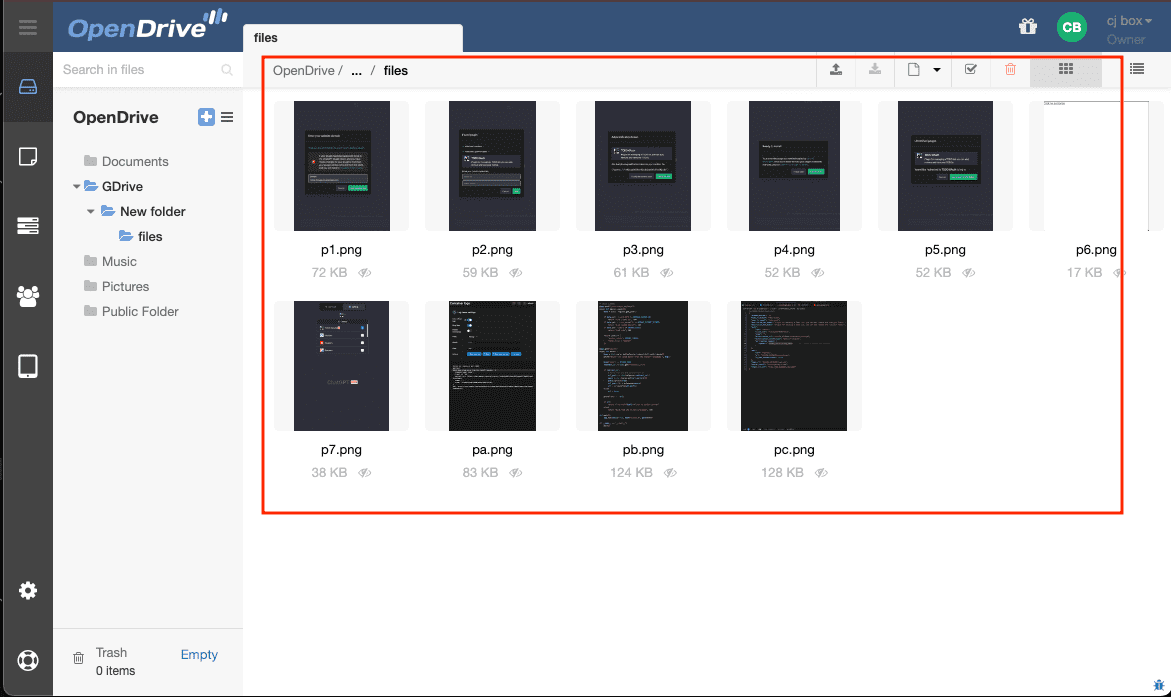1171x697 pixels.
Task: Open the users group sidebar icon
Action: click(x=28, y=296)
